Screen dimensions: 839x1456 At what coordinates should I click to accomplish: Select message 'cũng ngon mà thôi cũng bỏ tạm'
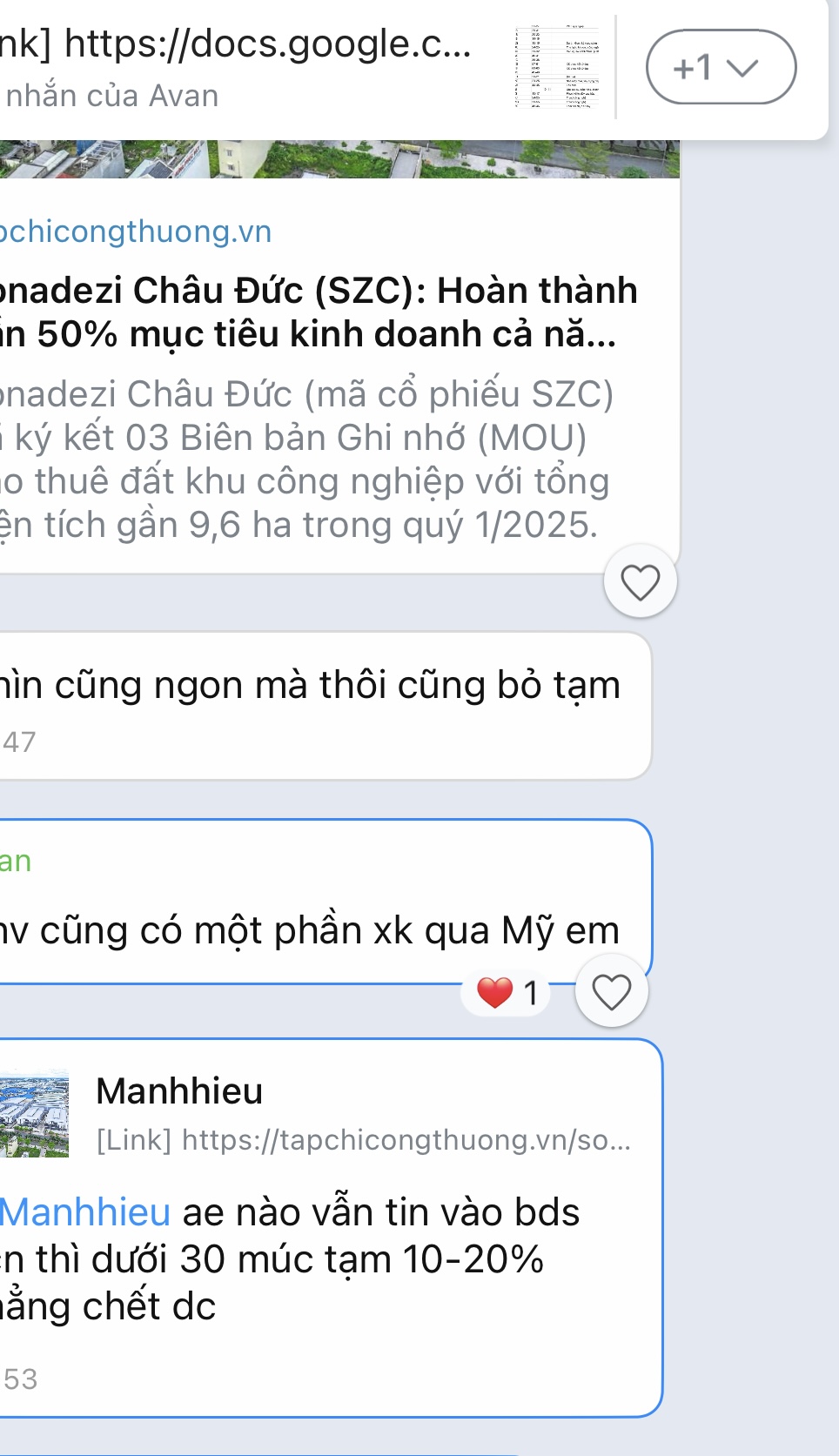click(310, 685)
